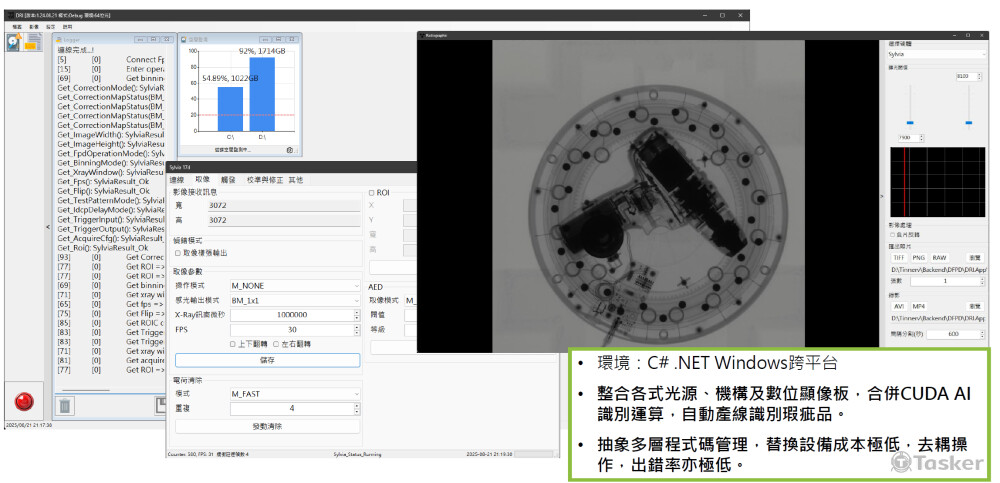Click the 發動清除 button
The image size is (1000, 483).
[267, 427]
